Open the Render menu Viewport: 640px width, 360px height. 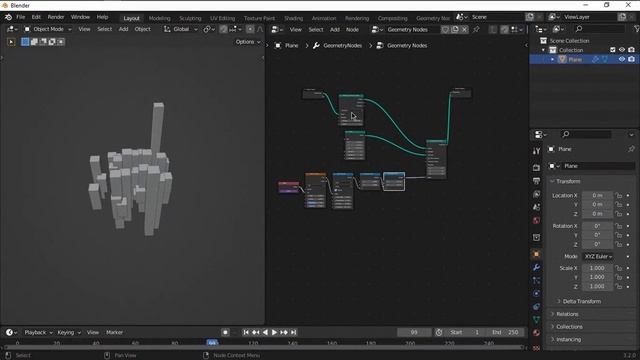(x=56, y=17)
